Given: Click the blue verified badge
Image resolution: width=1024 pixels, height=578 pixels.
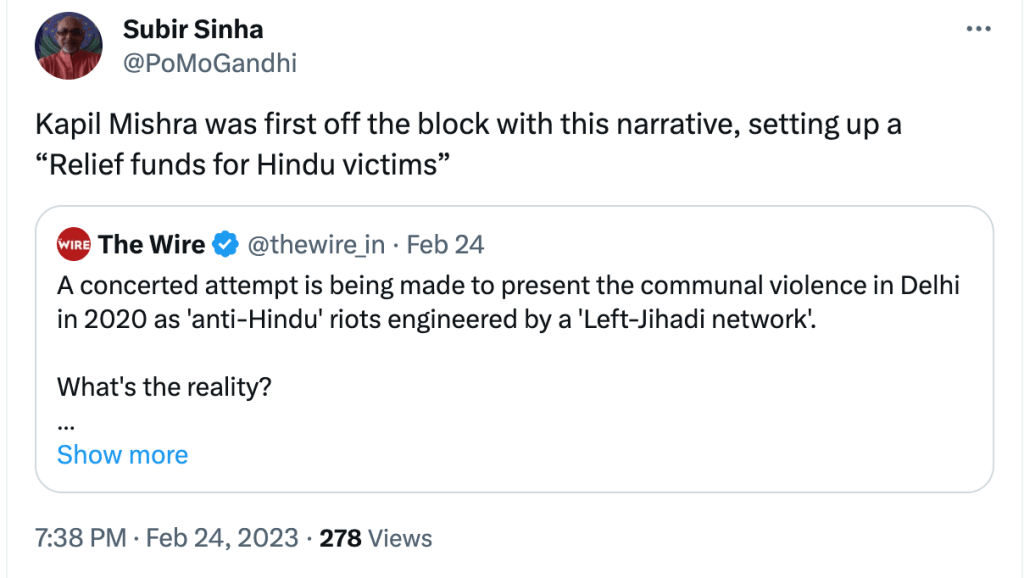Looking at the screenshot, I should click(227, 244).
